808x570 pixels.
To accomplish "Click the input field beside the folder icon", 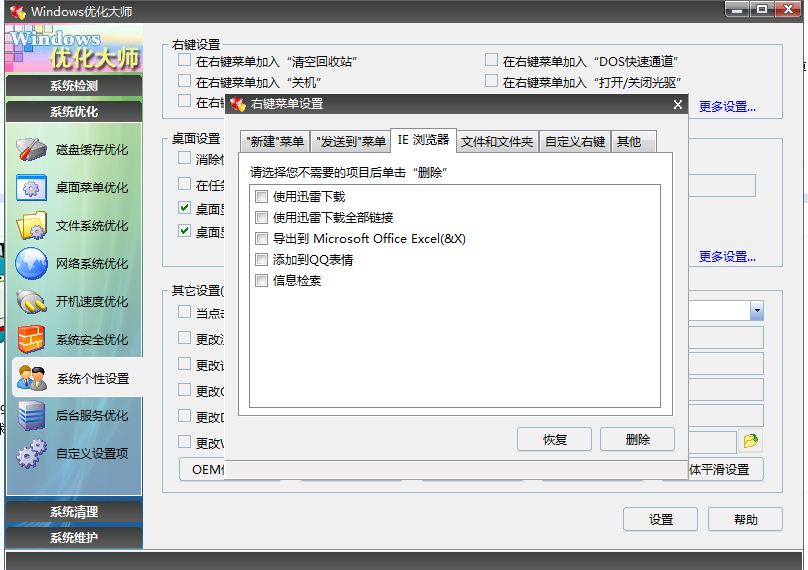I will 712,442.
